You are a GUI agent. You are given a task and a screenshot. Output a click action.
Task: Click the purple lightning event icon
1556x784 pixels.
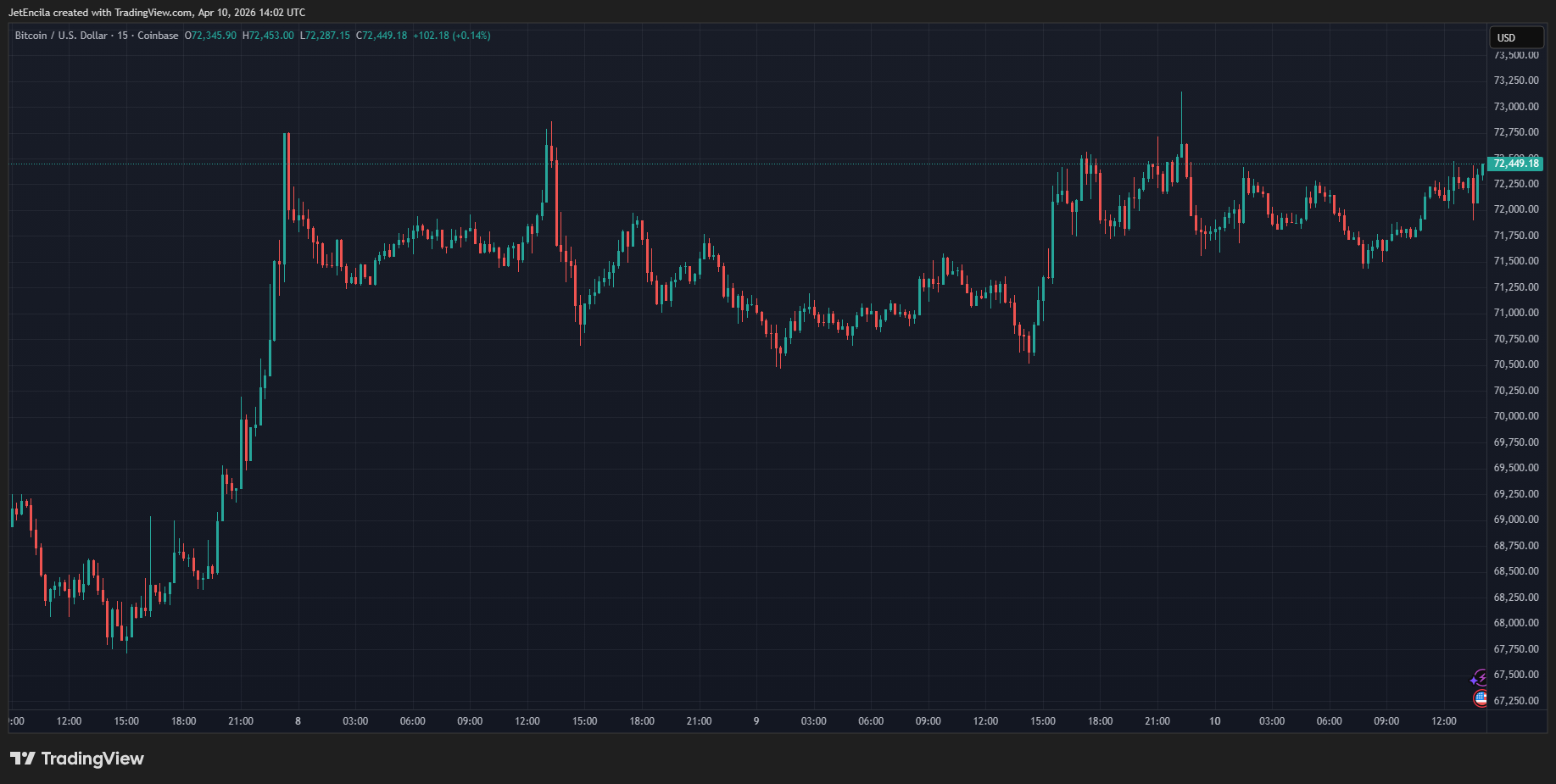(x=1479, y=678)
